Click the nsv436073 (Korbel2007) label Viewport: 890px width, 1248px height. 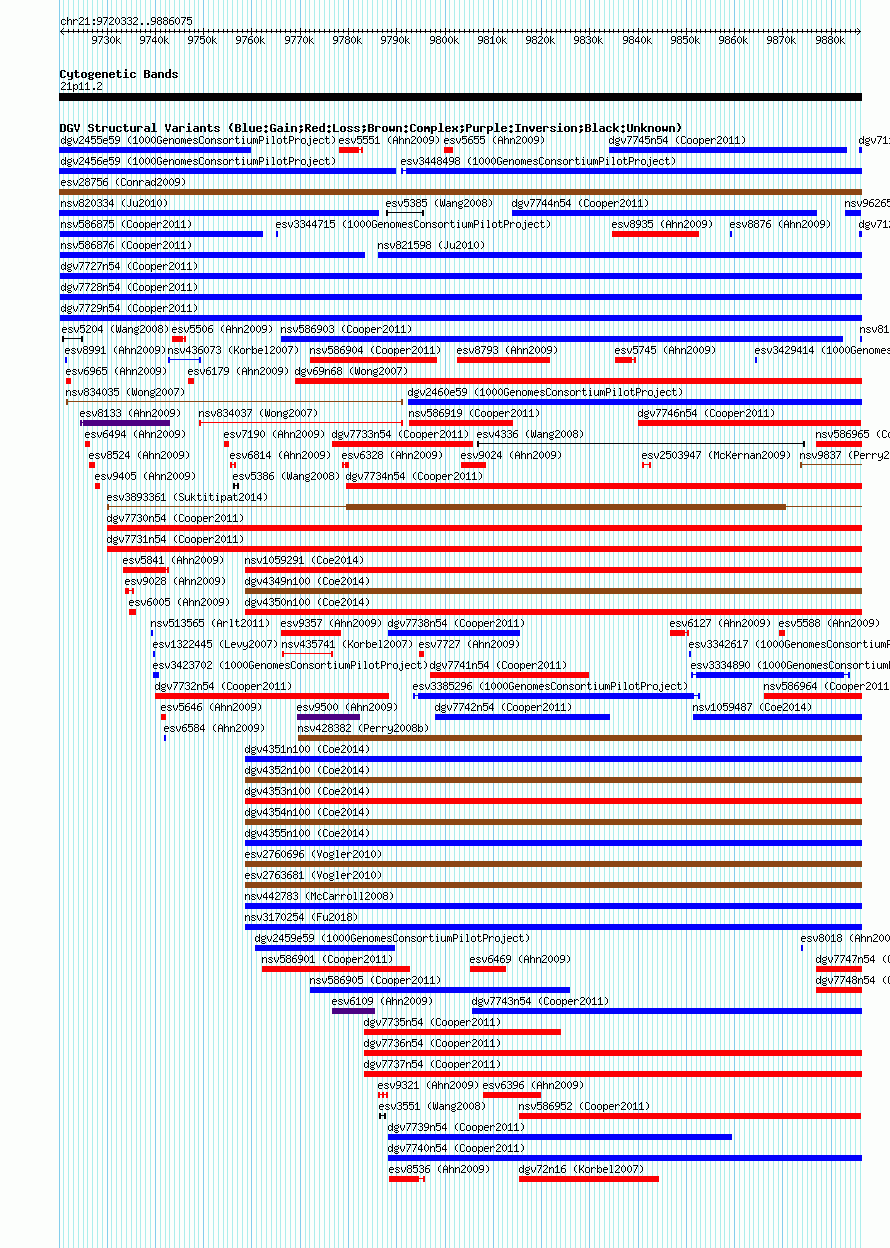233,350
